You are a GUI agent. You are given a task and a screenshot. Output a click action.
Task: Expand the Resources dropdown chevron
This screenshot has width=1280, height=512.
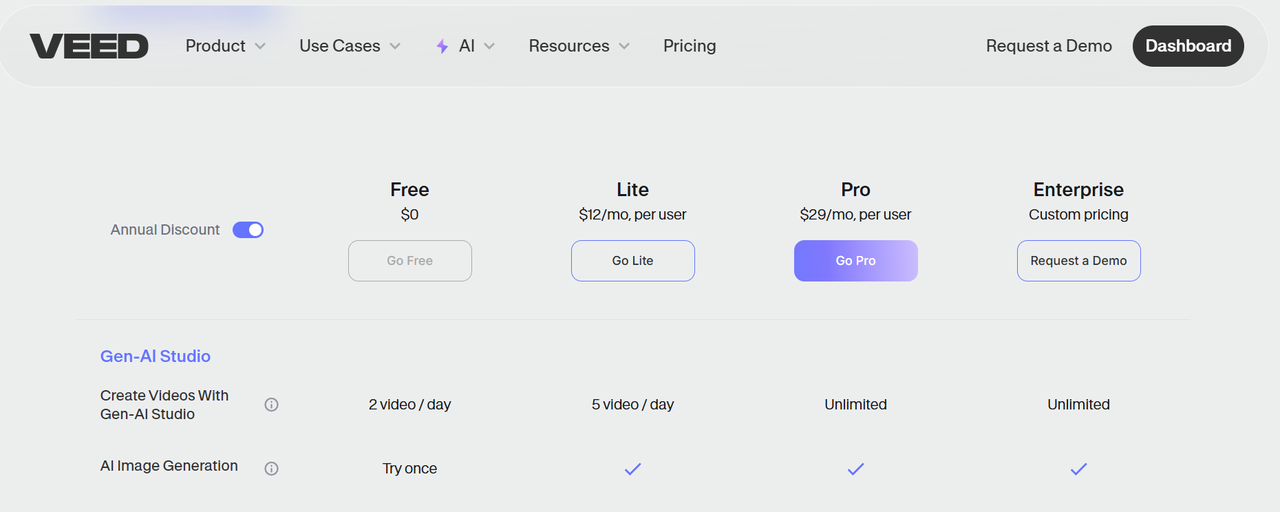(624, 46)
